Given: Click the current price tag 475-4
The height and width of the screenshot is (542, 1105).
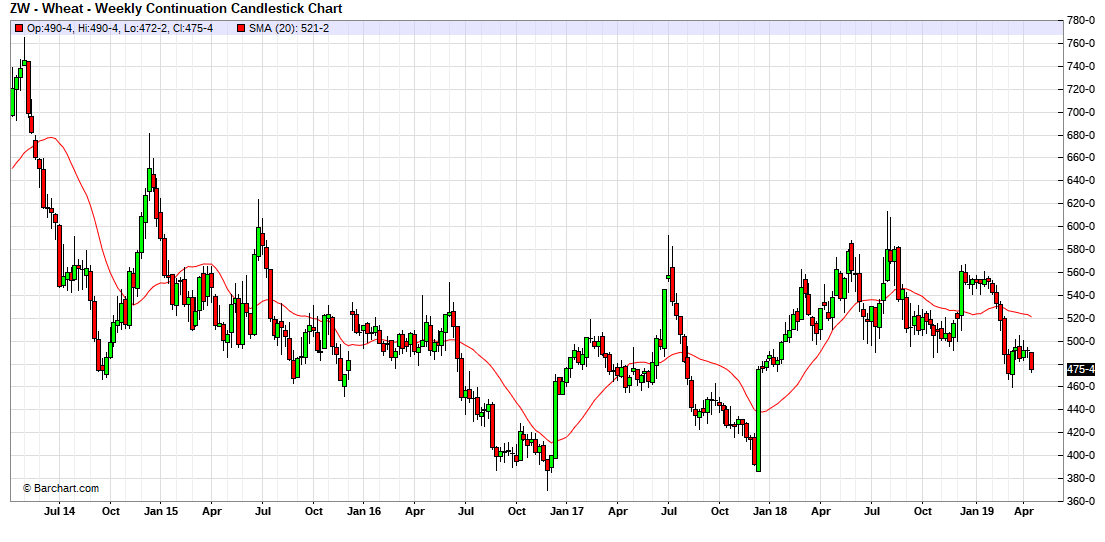Looking at the screenshot, I should click(1080, 370).
